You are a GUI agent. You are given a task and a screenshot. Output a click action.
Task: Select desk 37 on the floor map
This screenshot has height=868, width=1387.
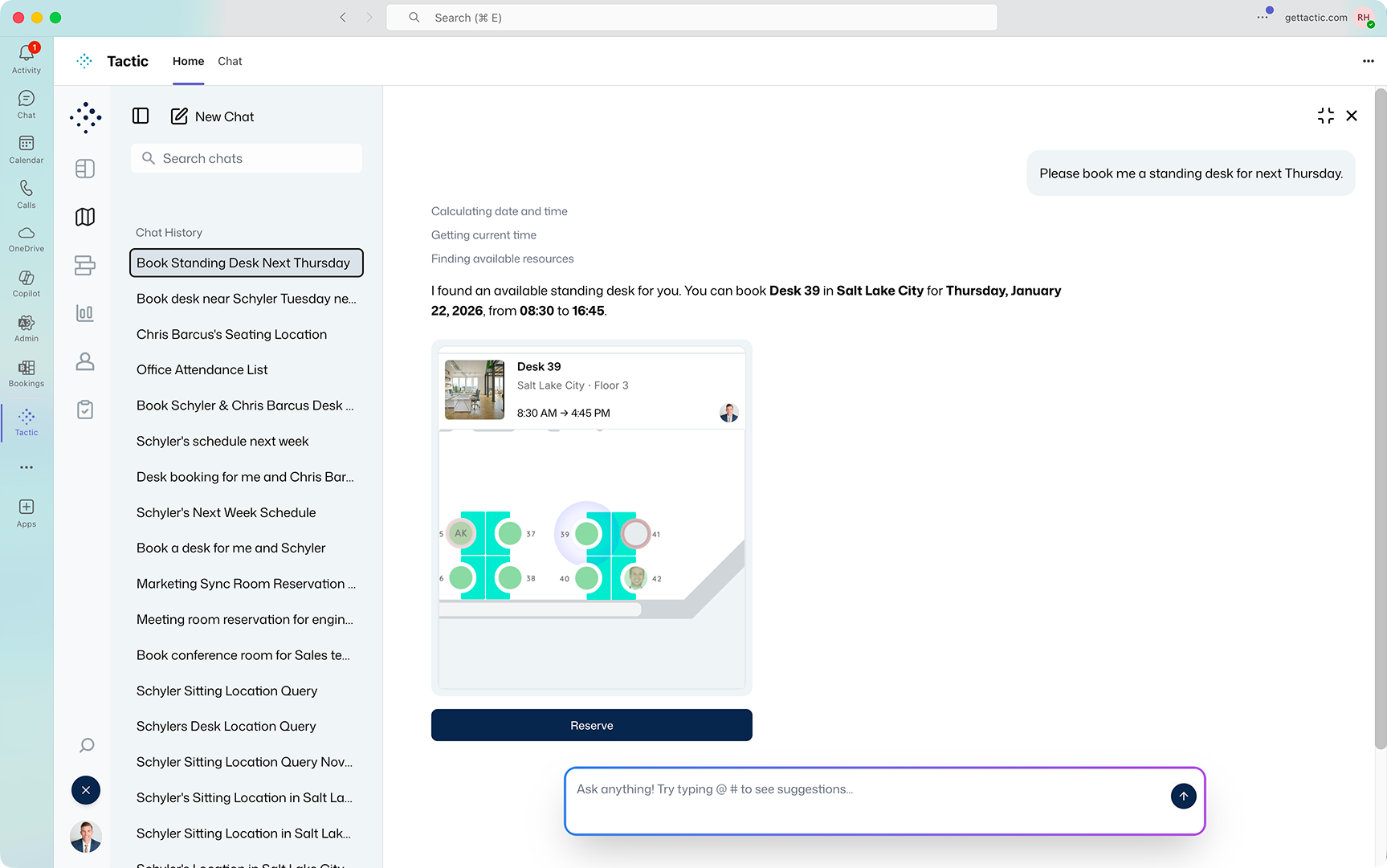[x=509, y=533]
